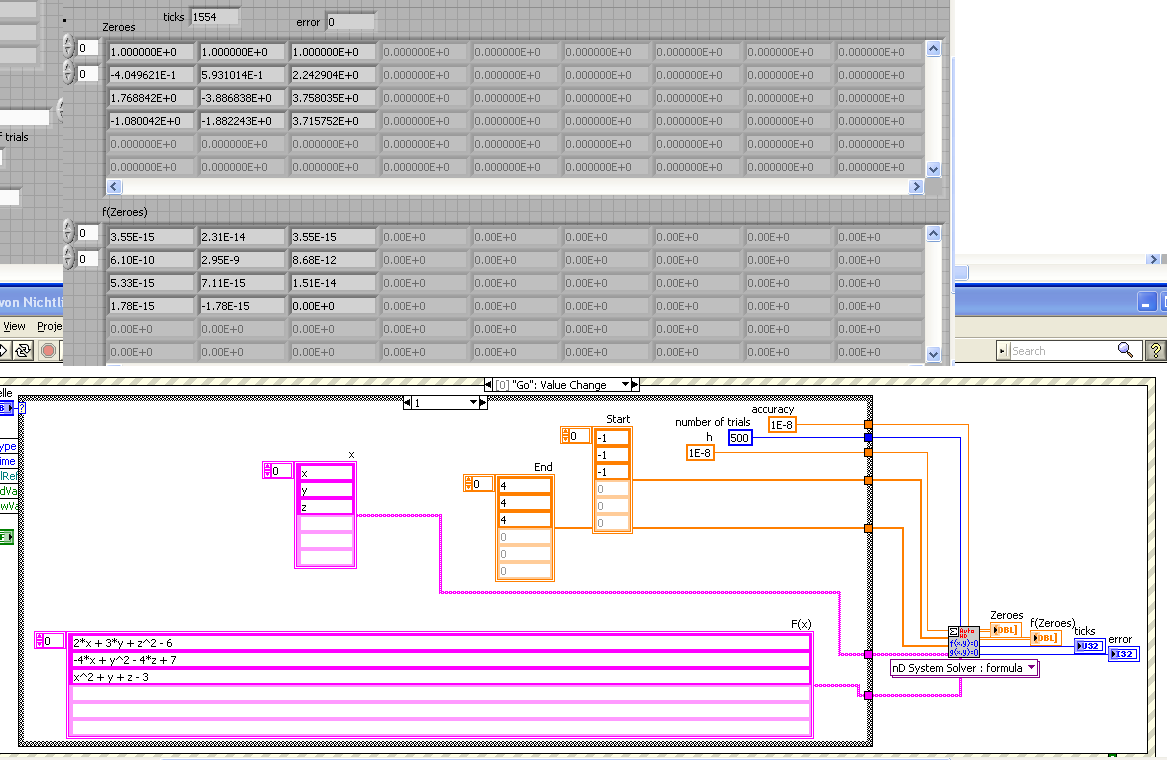Click f(Zeroes) column index stepper
Screen dimensions: 1167x760
point(68,258)
